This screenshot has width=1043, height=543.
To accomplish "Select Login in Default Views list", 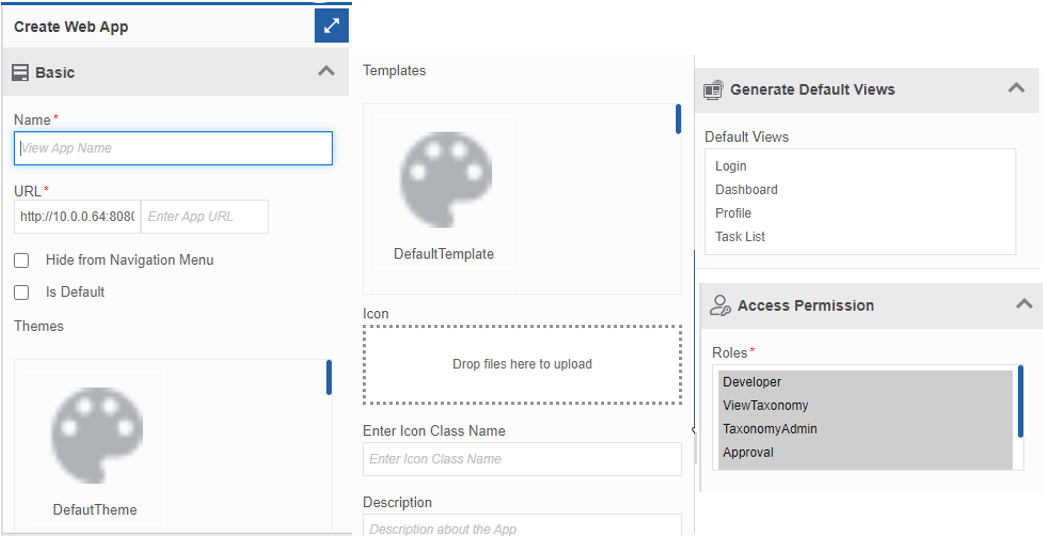I will [x=731, y=166].
